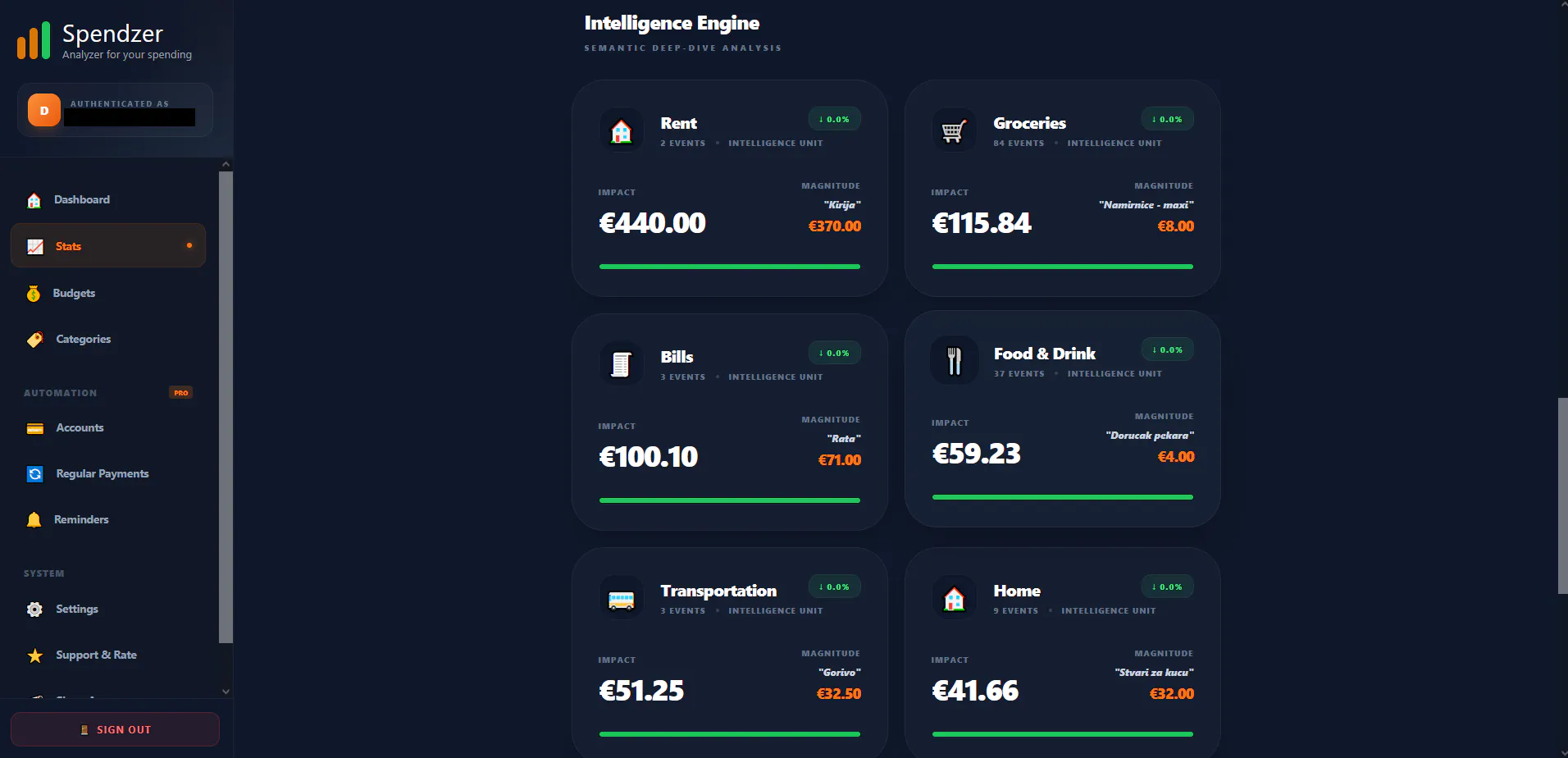1568x758 pixels.
Task: Open the Dashboard page
Action: 108,200
